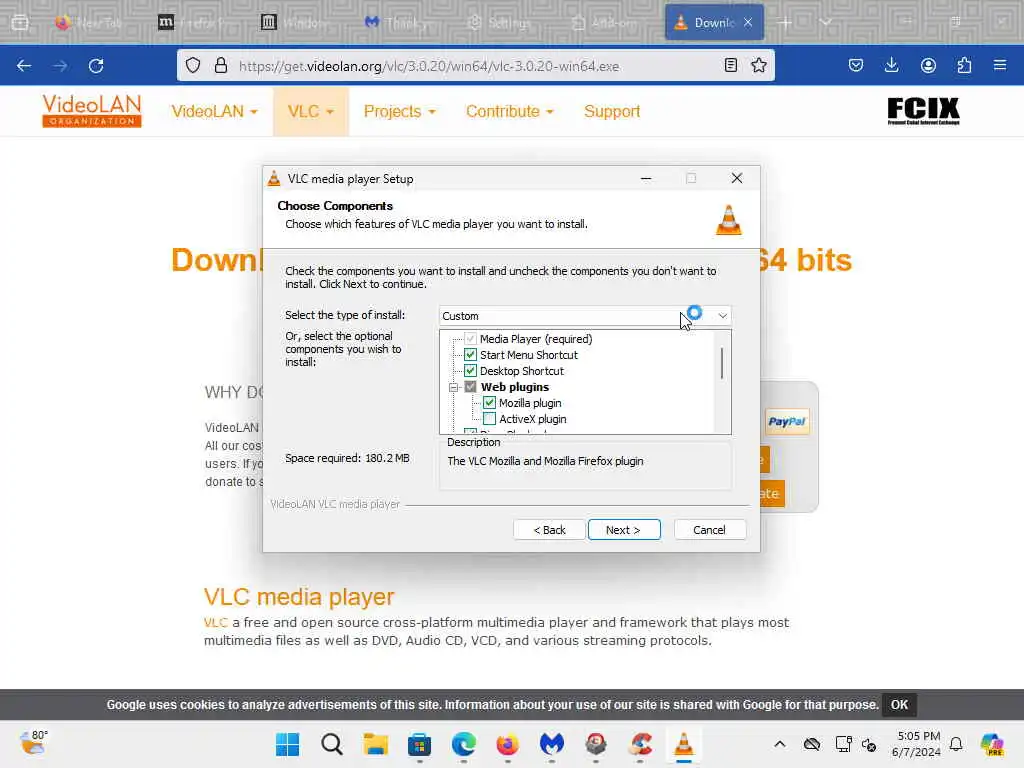This screenshot has width=1024, height=768.
Task: Reload the current page
Action: tap(96, 66)
